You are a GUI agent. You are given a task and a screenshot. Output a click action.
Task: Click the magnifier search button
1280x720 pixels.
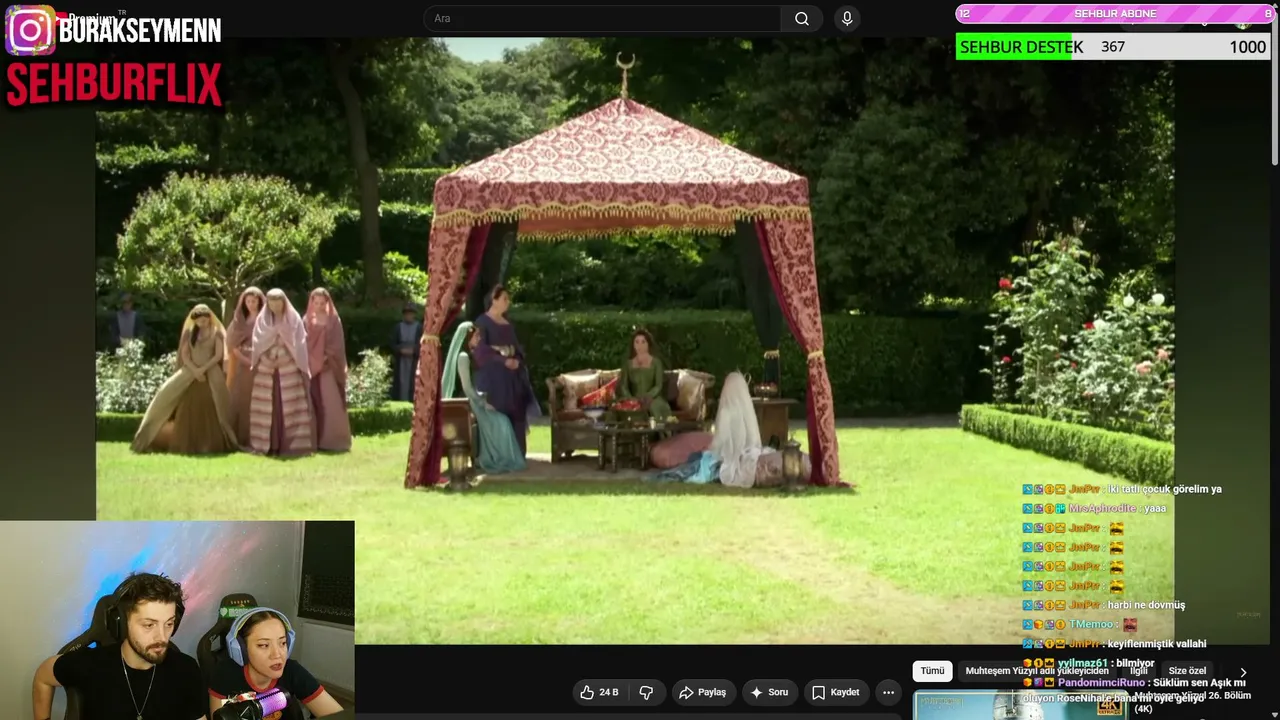(x=802, y=19)
